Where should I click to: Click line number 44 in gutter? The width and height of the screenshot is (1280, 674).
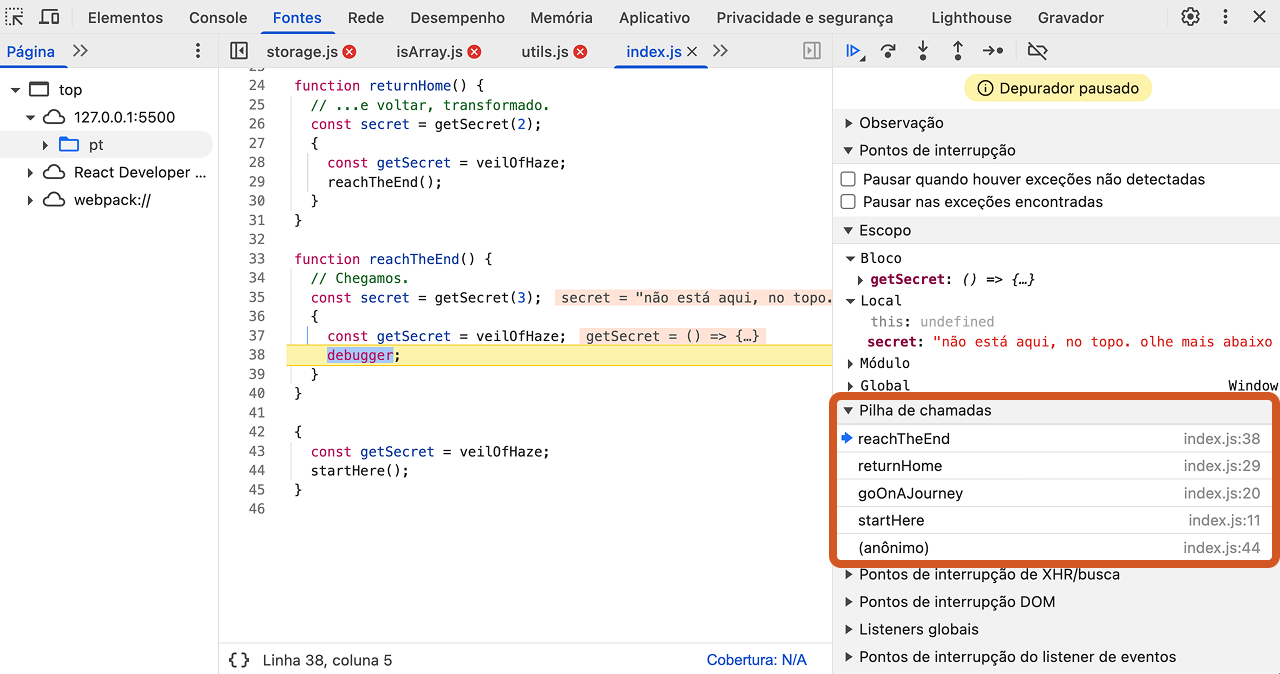[257, 470]
